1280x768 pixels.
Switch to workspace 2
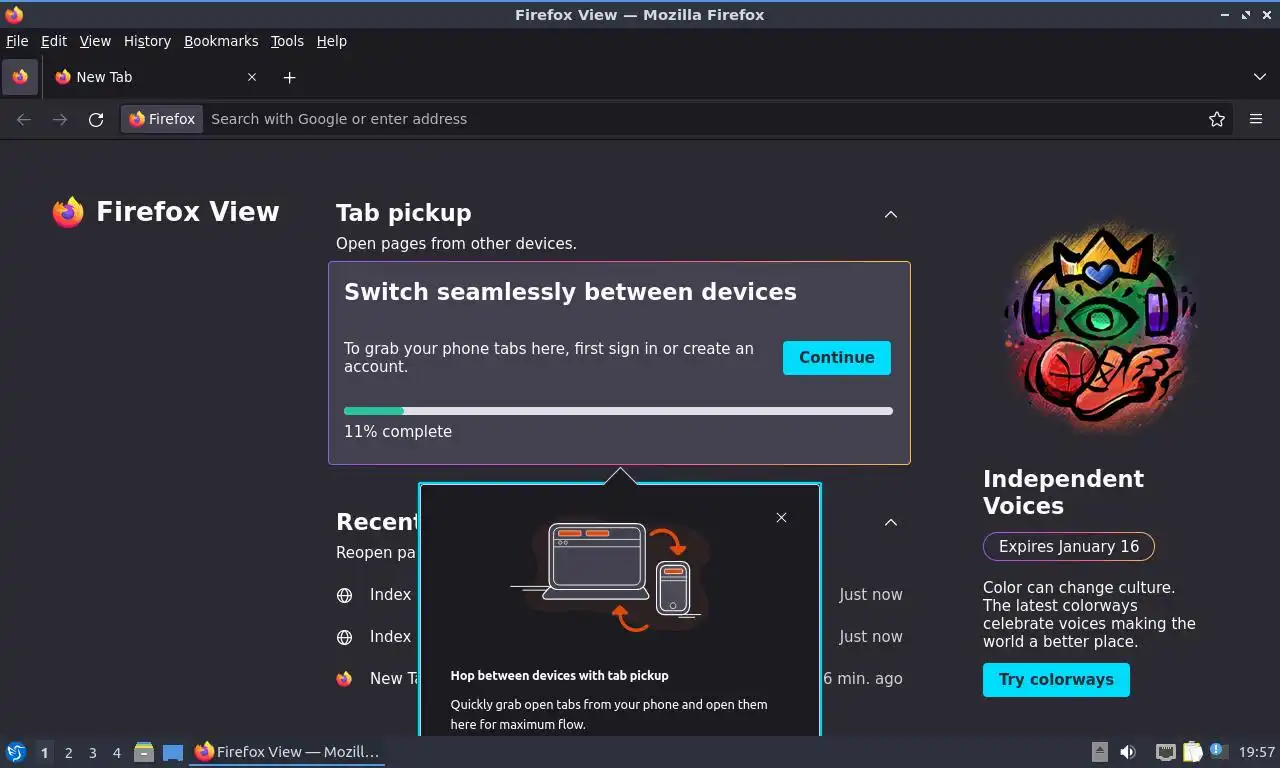point(68,753)
